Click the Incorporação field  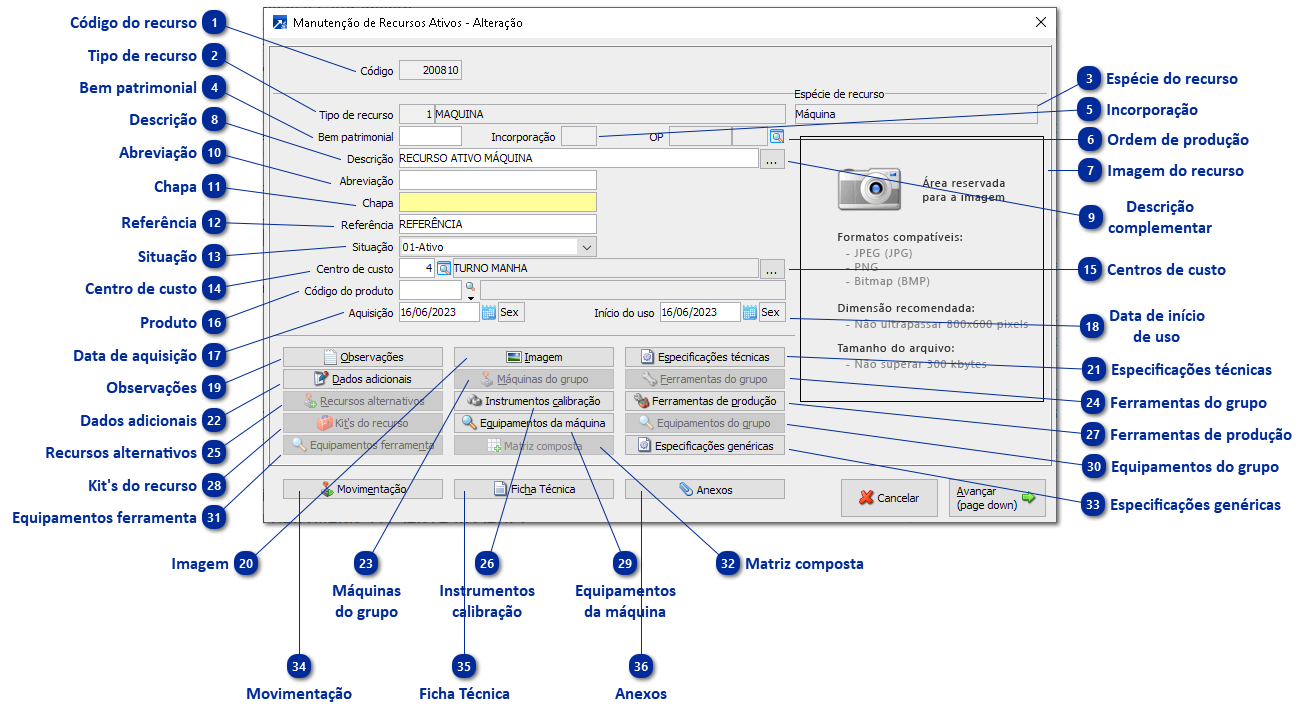[579, 136]
